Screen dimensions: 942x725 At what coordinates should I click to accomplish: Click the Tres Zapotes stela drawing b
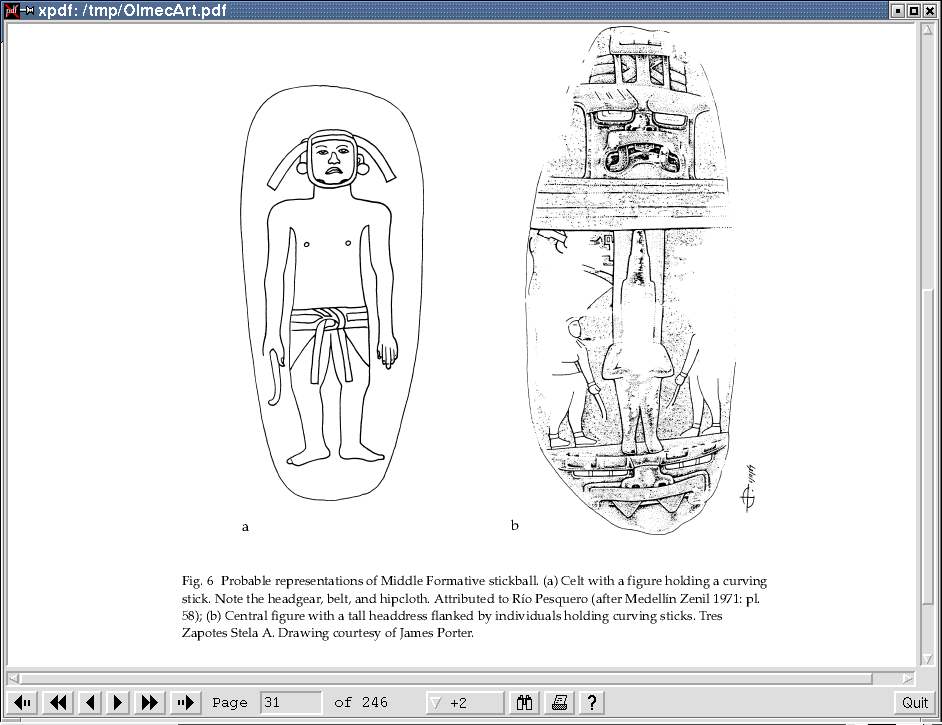pos(631,279)
